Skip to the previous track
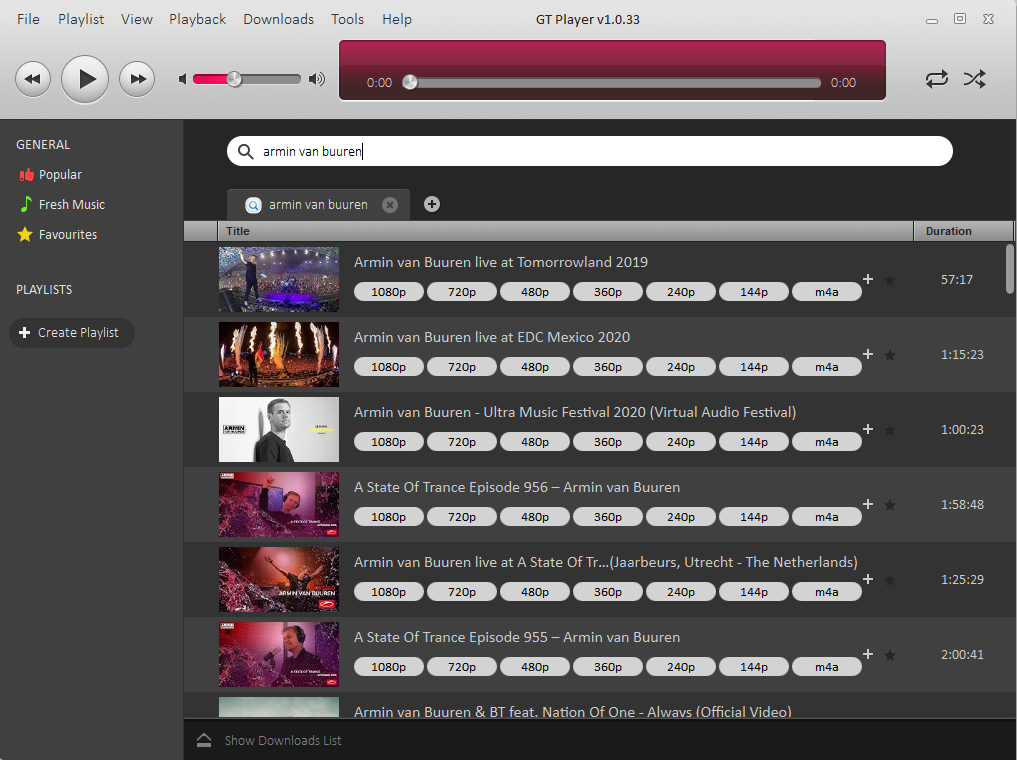The width and height of the screenshot is (1017, 760). click(33, 79)
